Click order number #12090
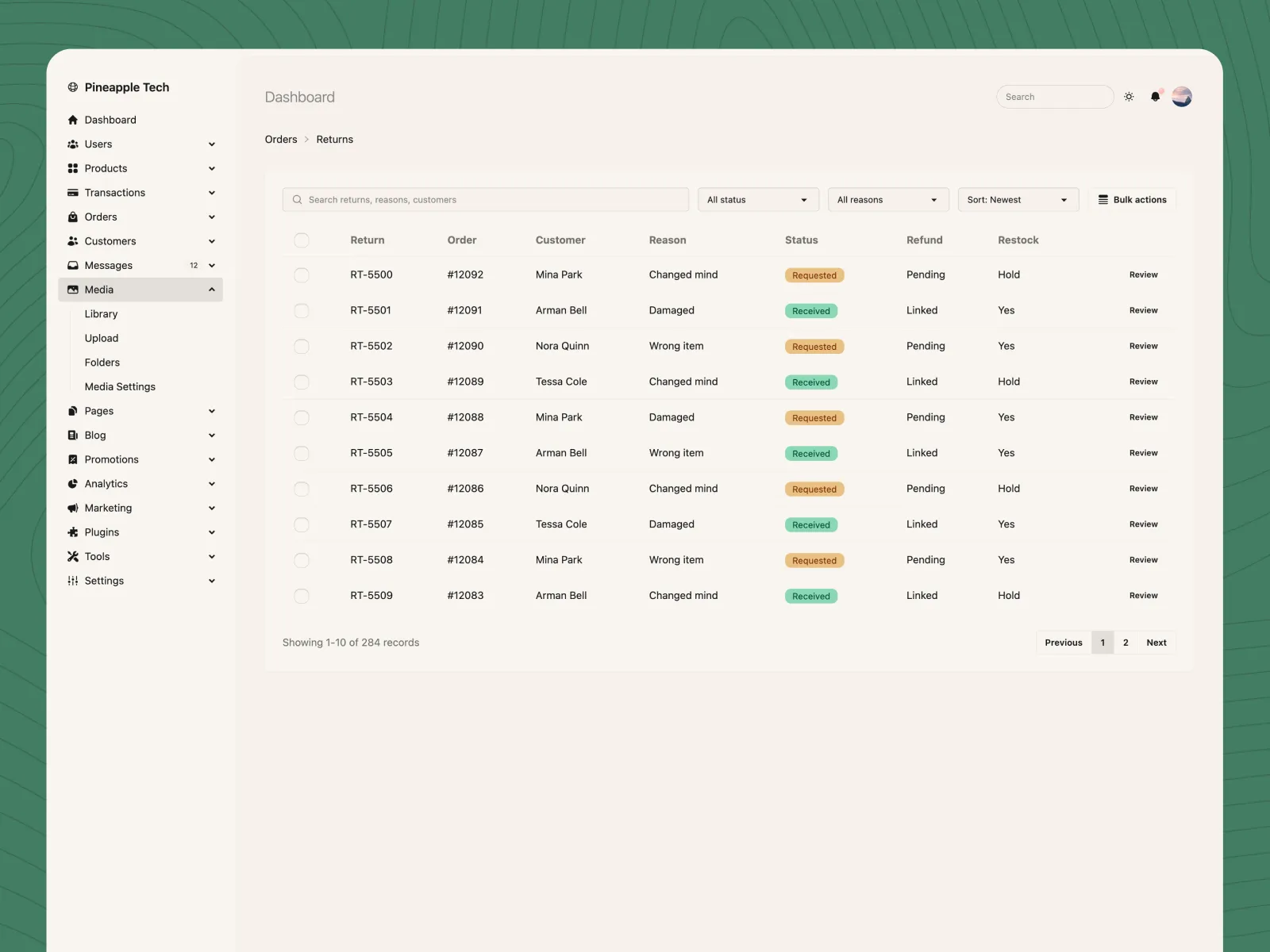The image size is (1270, 952). coord(465,346)
